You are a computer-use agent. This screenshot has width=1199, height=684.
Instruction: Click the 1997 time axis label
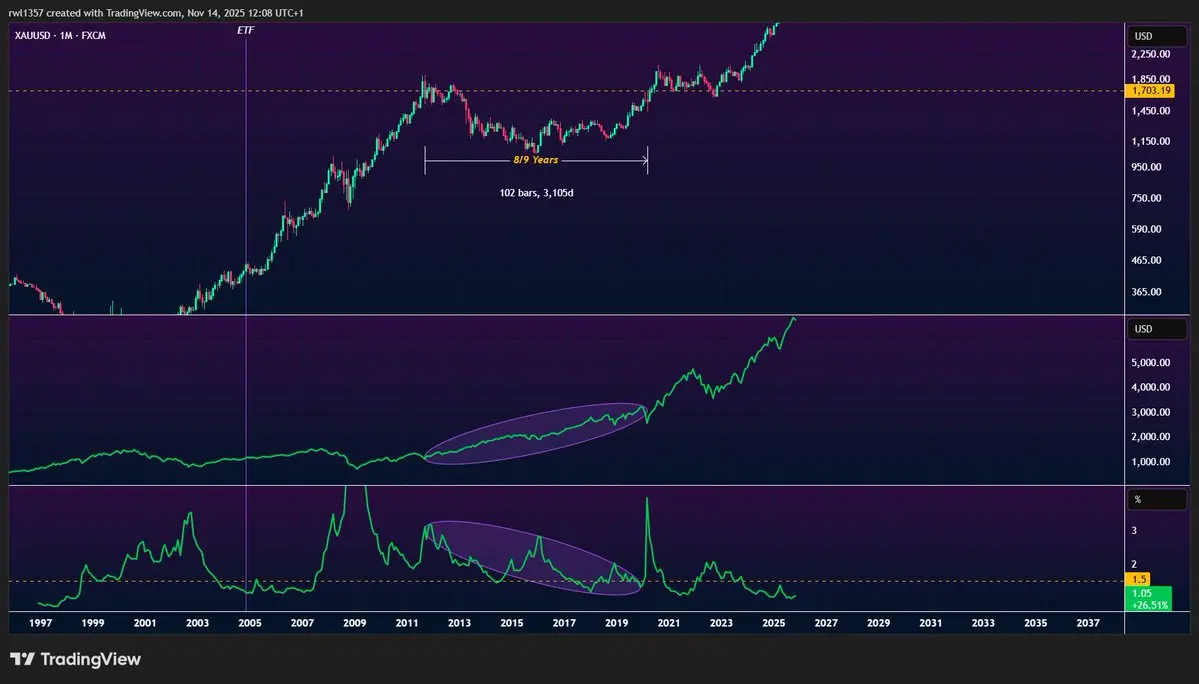[41, 623]
